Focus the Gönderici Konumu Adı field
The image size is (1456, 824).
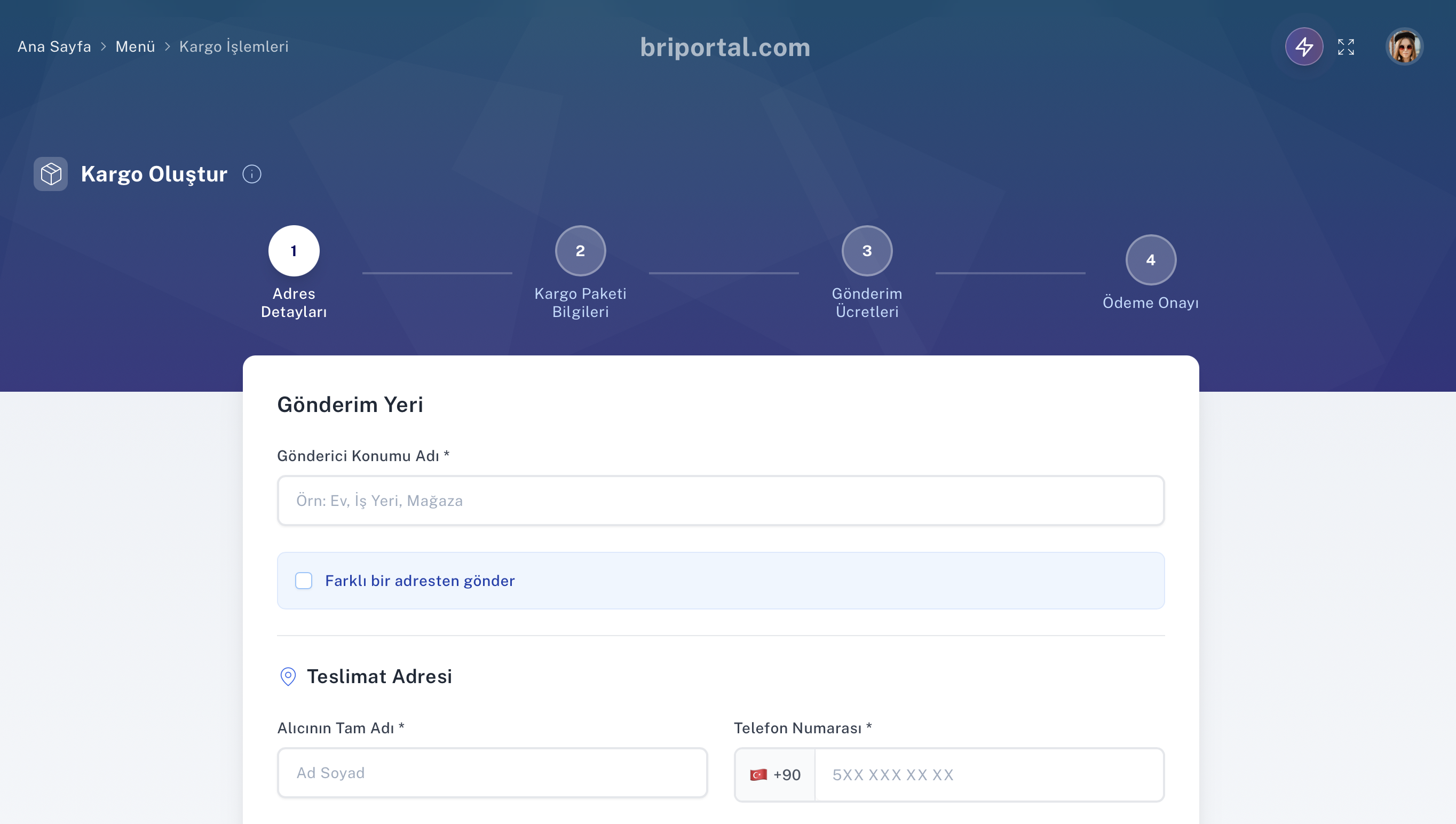pos(721,501)
